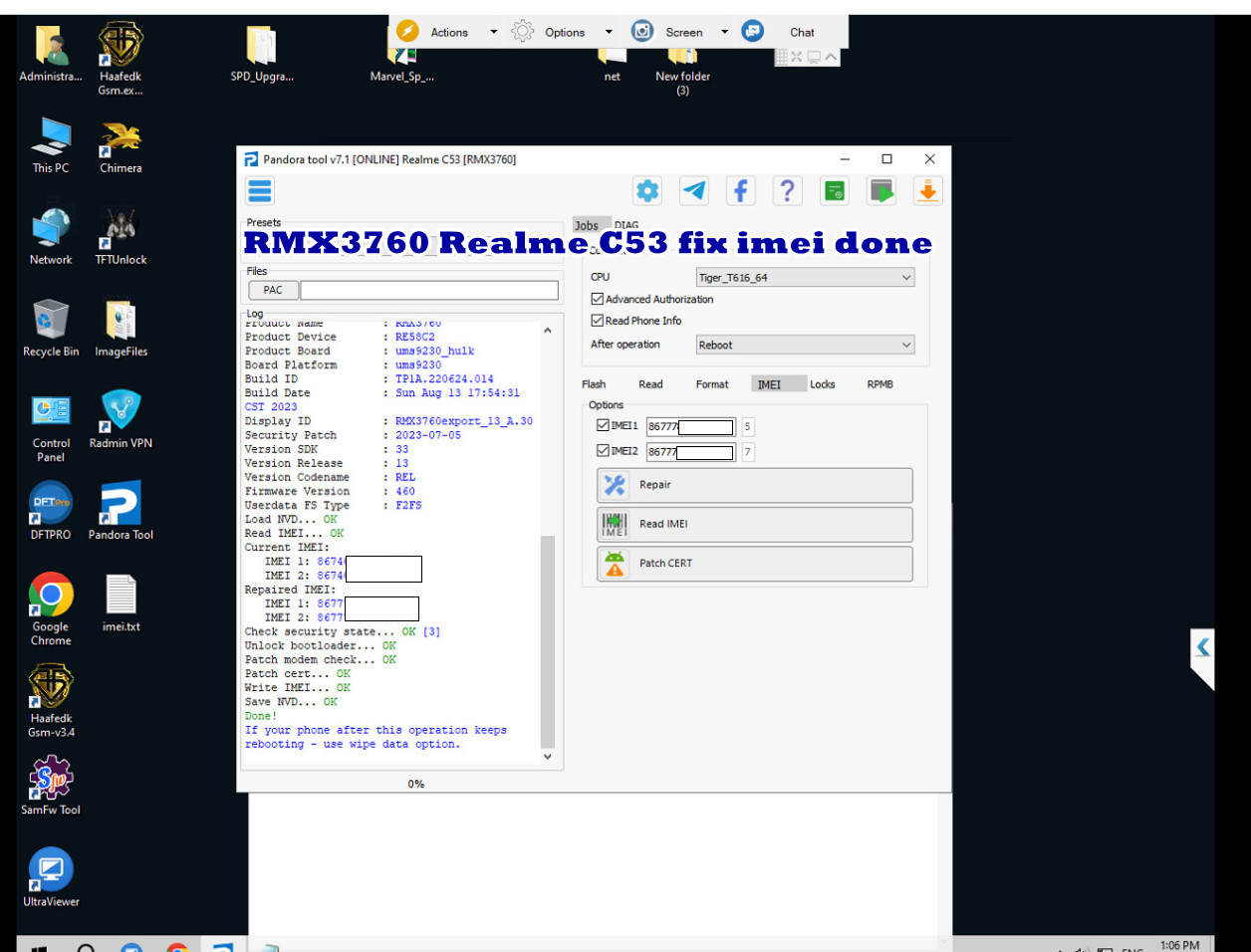Switch to the DIAG tab
This screenshot has height=952, width=1251.
[x=626, y=225]
